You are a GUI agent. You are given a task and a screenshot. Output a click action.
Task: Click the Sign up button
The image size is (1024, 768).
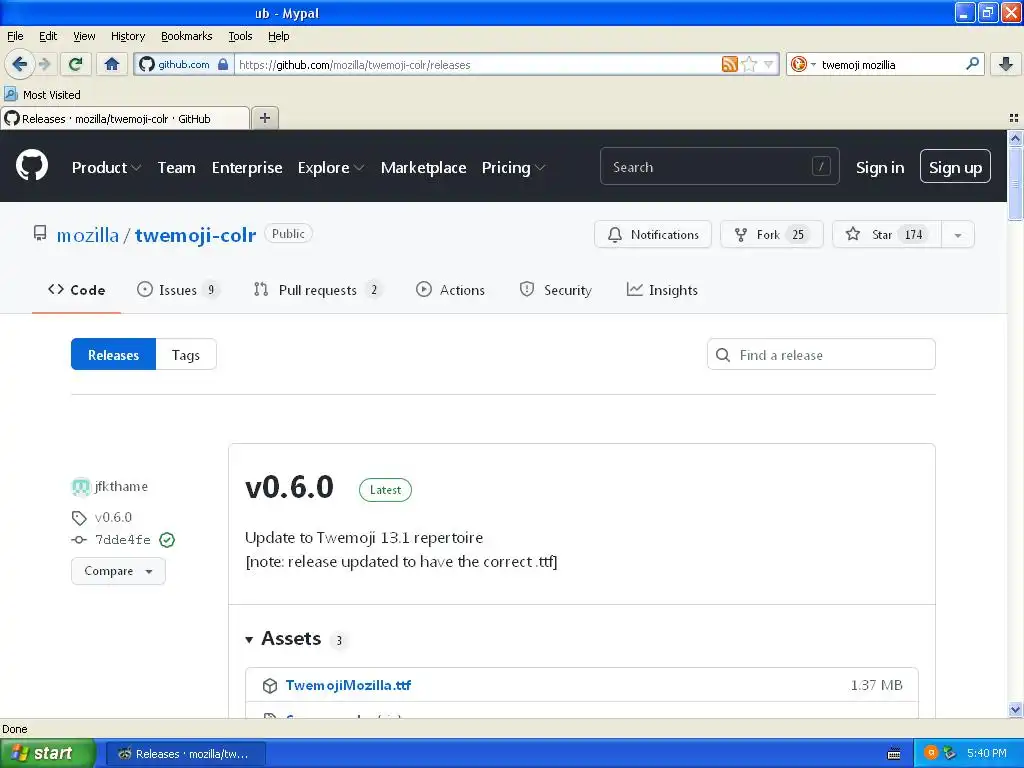click(955, 167)
